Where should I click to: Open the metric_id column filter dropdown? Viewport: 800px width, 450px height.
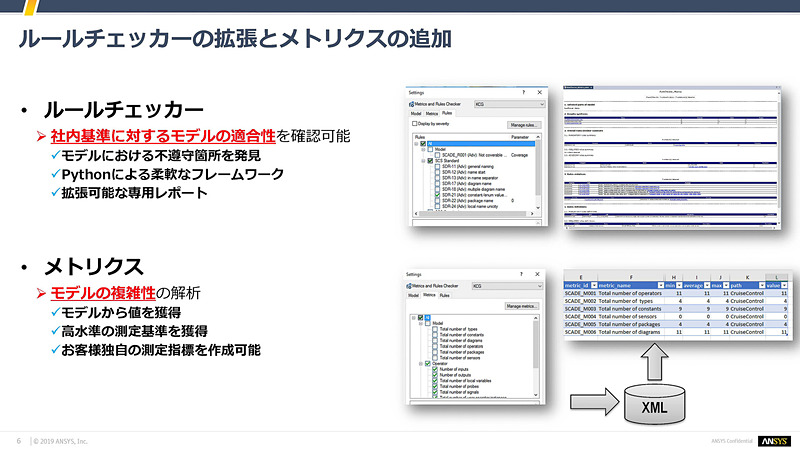click(594, 285)
